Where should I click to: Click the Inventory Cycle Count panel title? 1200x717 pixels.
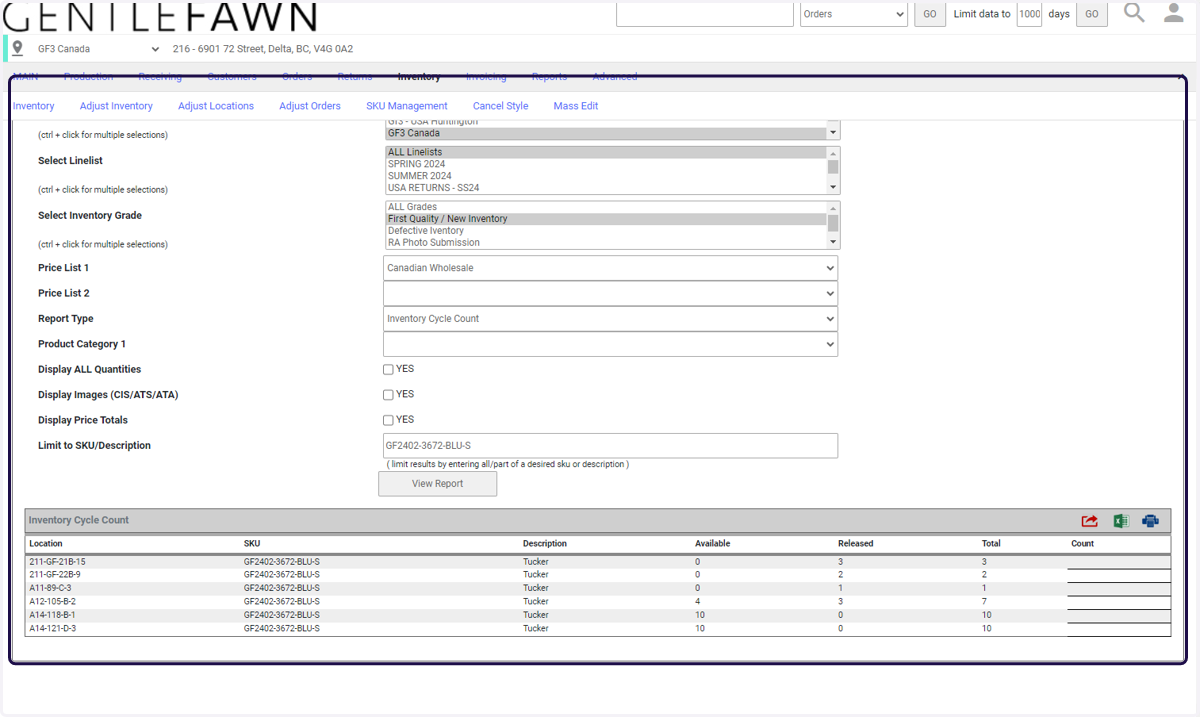tap(79, 521)
